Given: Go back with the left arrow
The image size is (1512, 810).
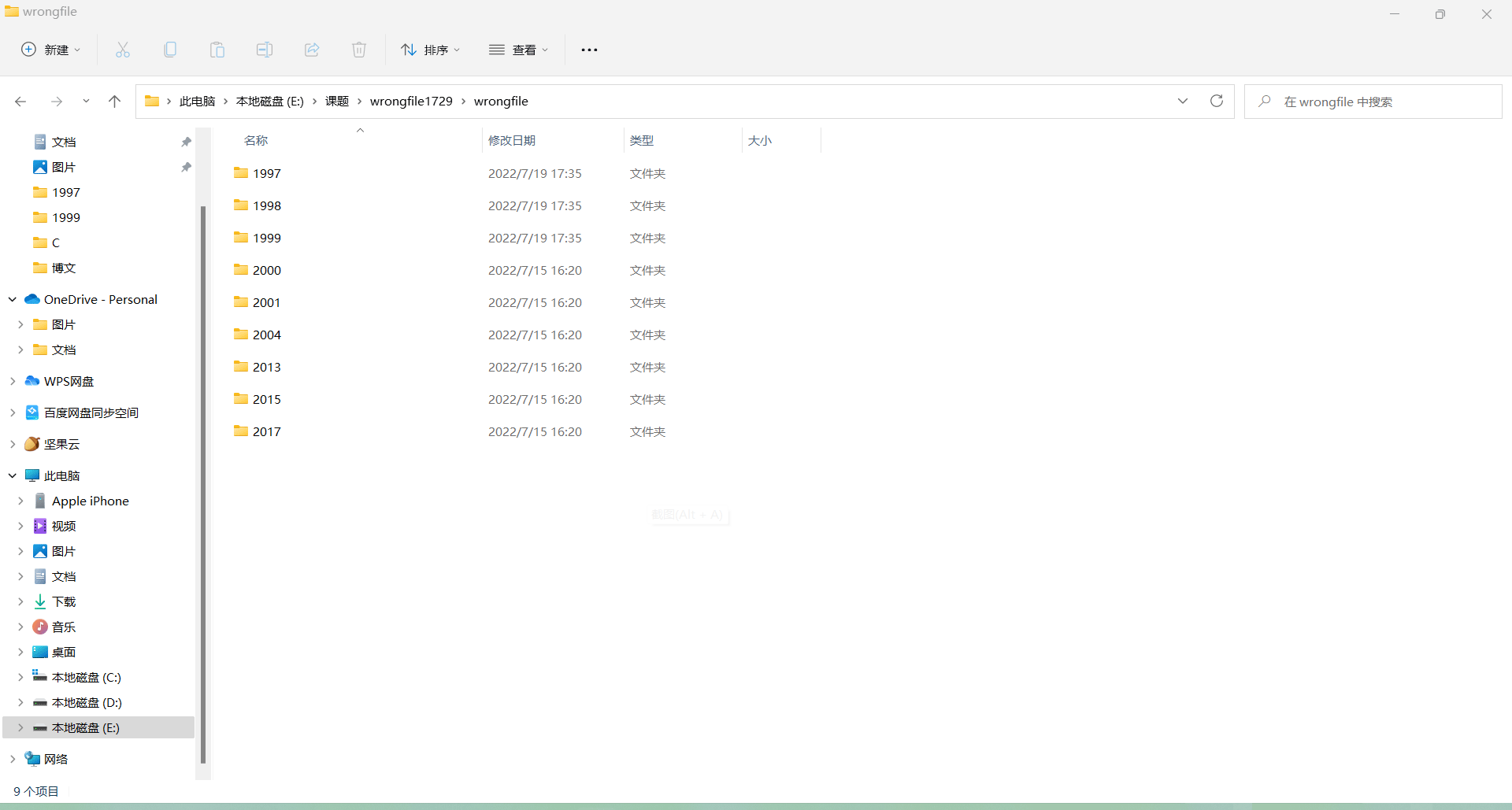Looking at the screenshot, I should point(20,102).
